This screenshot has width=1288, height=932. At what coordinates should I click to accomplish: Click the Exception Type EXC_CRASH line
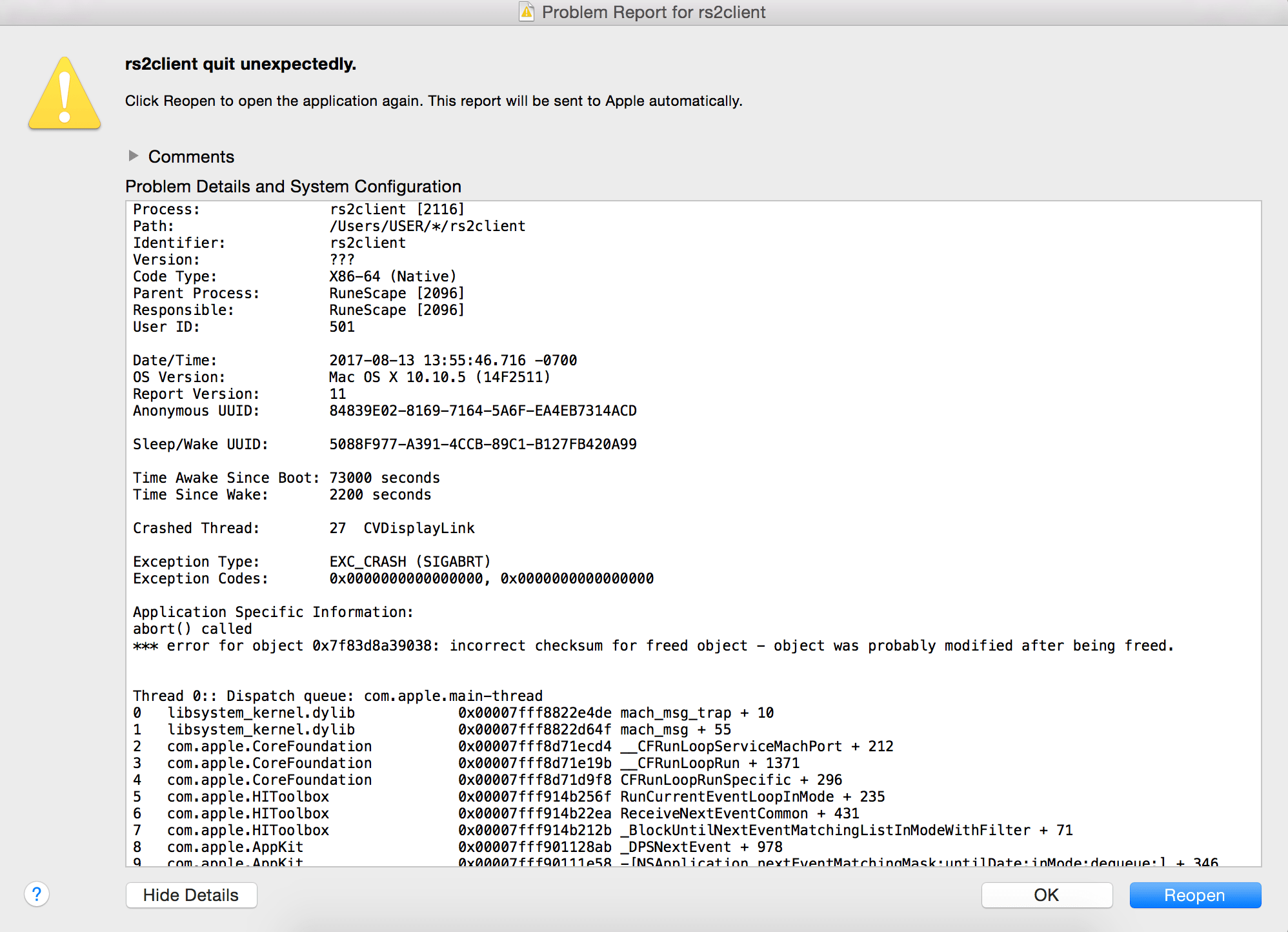(x=312, y=562)
